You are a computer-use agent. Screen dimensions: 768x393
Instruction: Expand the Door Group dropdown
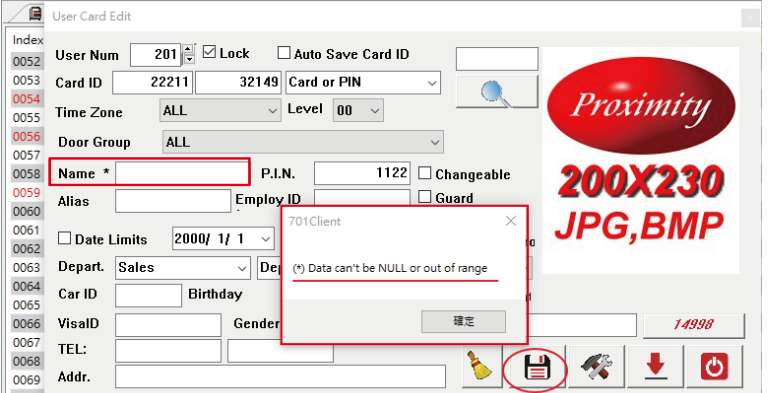[303, 142]
